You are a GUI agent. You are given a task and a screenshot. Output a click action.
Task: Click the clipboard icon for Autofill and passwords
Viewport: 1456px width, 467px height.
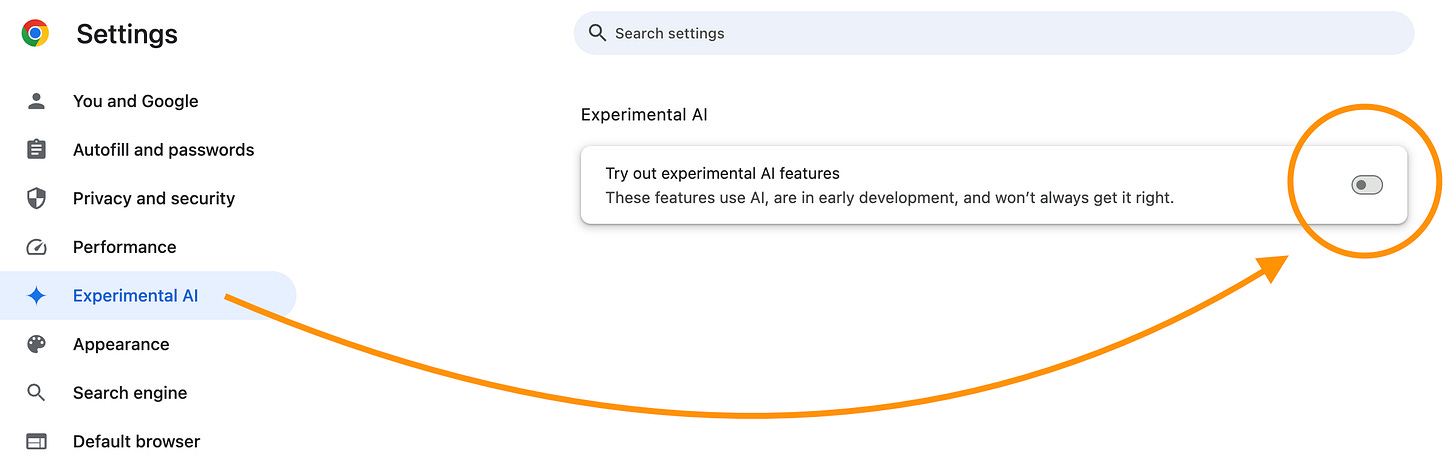click(36, 150)
